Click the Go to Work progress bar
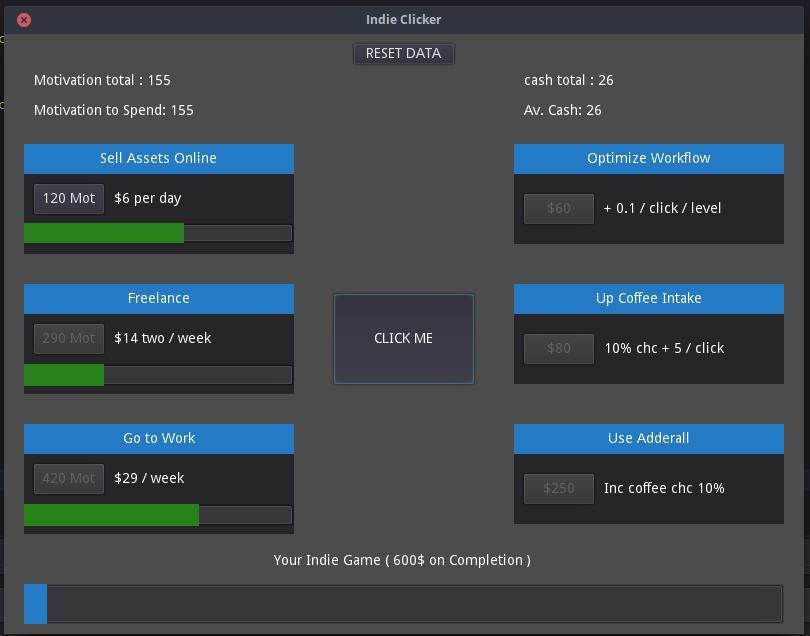The width and height of the screenshot is (810, 636). point(158,515)
